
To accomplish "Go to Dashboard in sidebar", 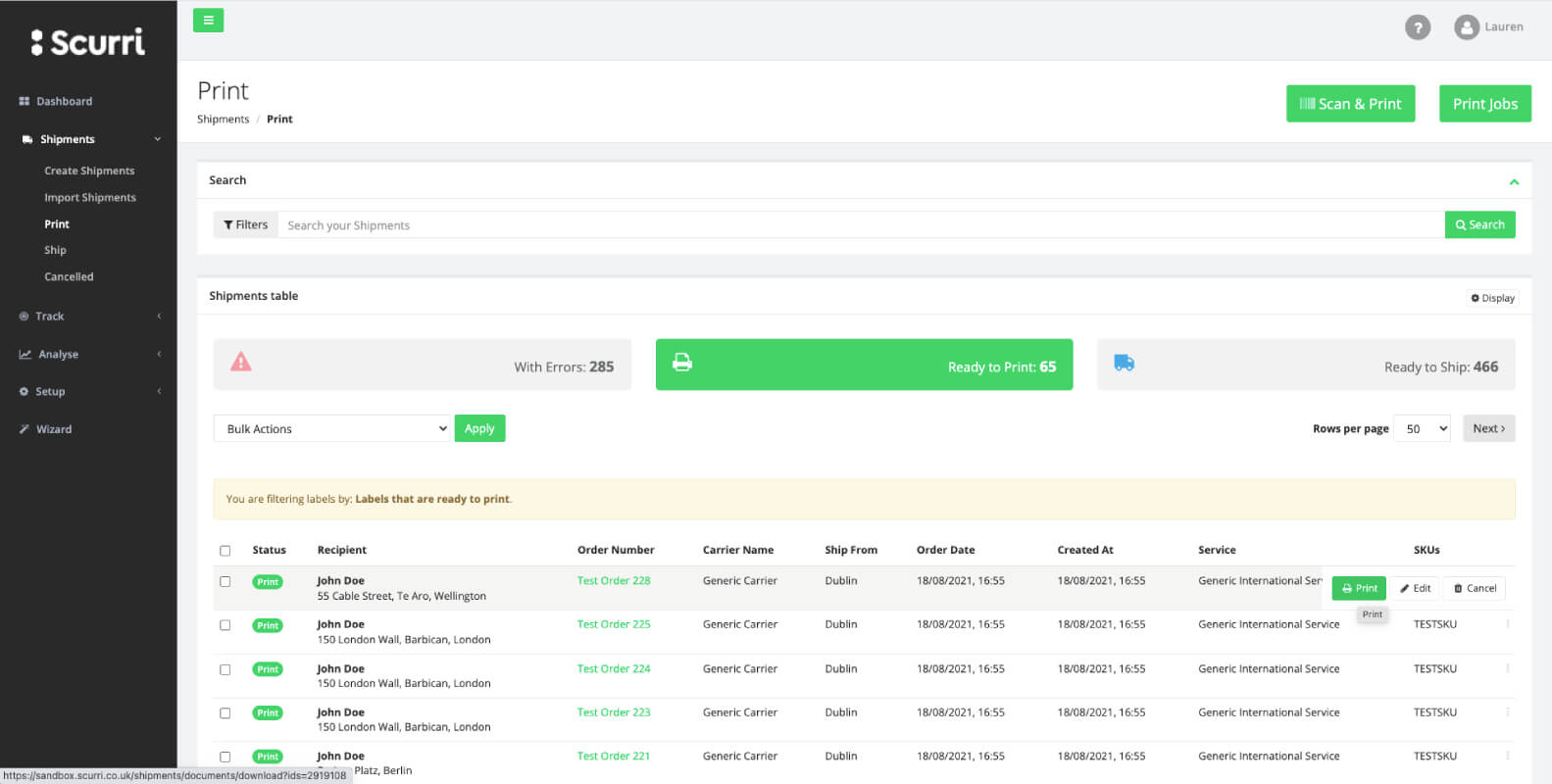I will 56,101.
